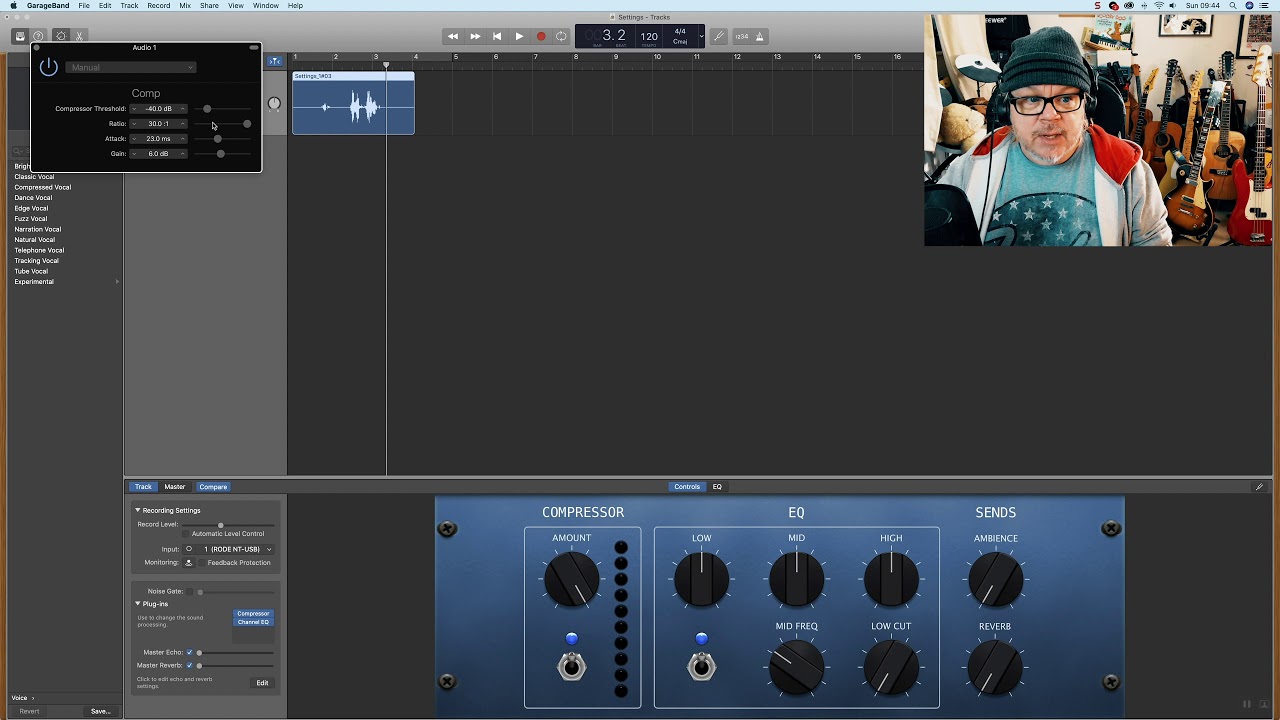This screenshot has width=1280, height=720.
Task: Switch to the Master tab
Action: (x=175, y=487)
